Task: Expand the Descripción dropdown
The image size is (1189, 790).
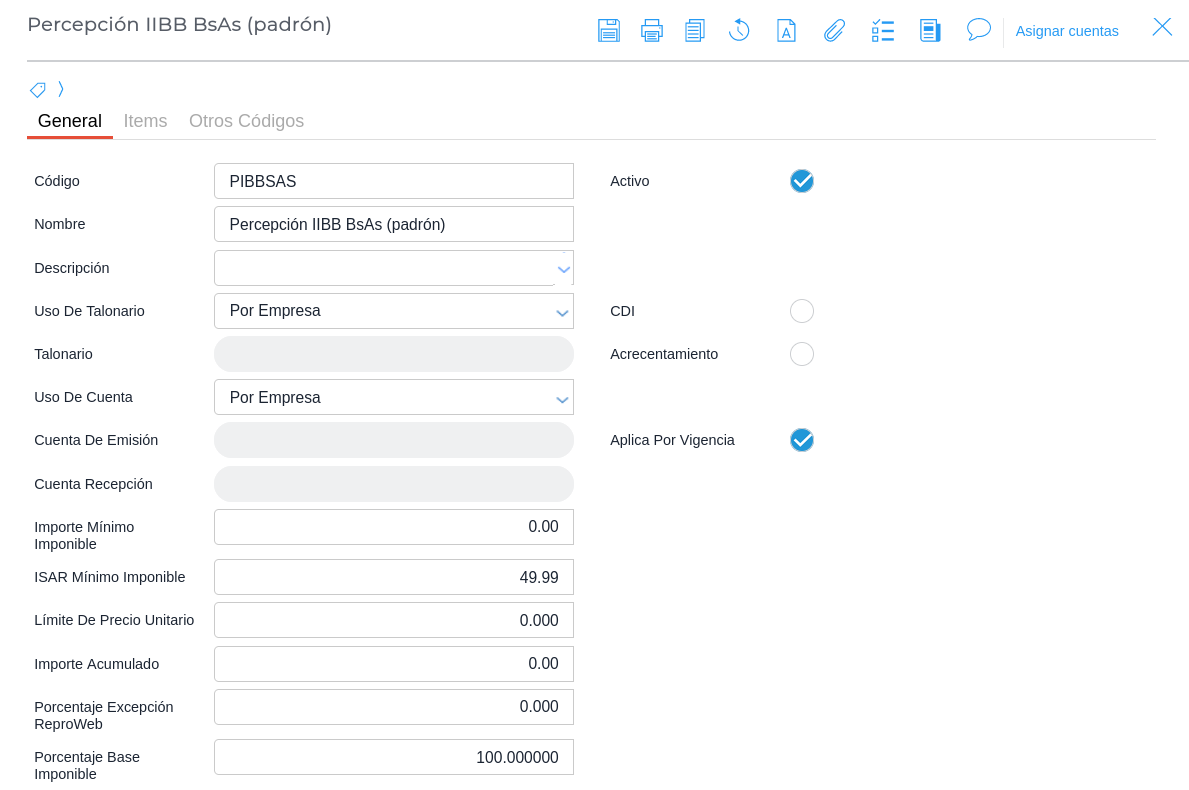Action: (x=563, y=269)
